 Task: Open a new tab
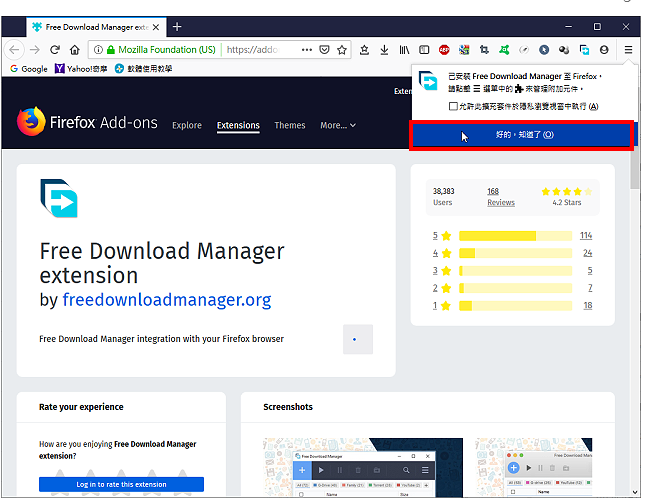point(177,27)
